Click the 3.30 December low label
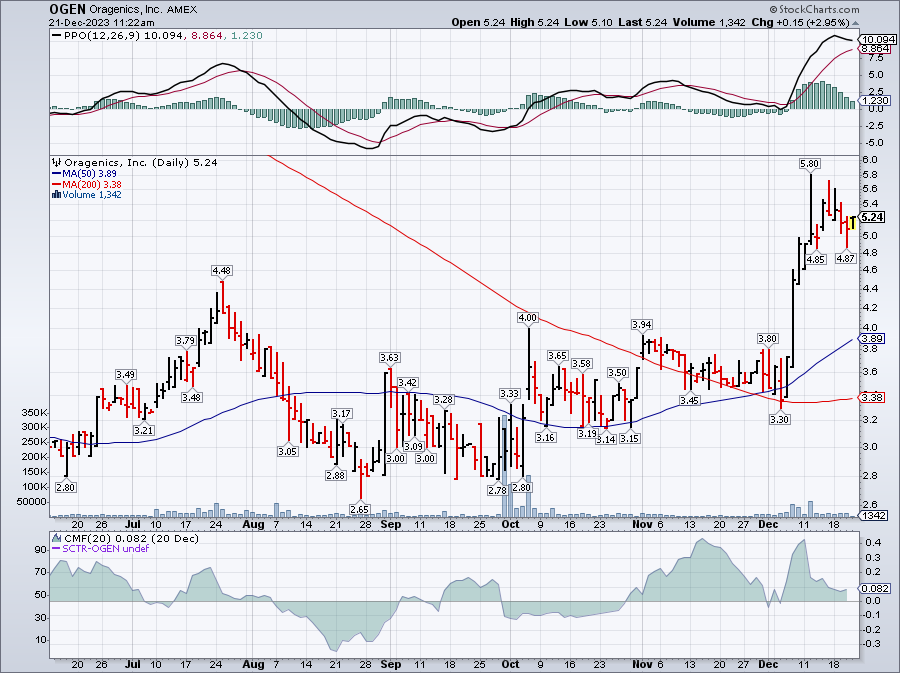The width and height of the screenshot is (900, 673). click(x=779, y=419)
